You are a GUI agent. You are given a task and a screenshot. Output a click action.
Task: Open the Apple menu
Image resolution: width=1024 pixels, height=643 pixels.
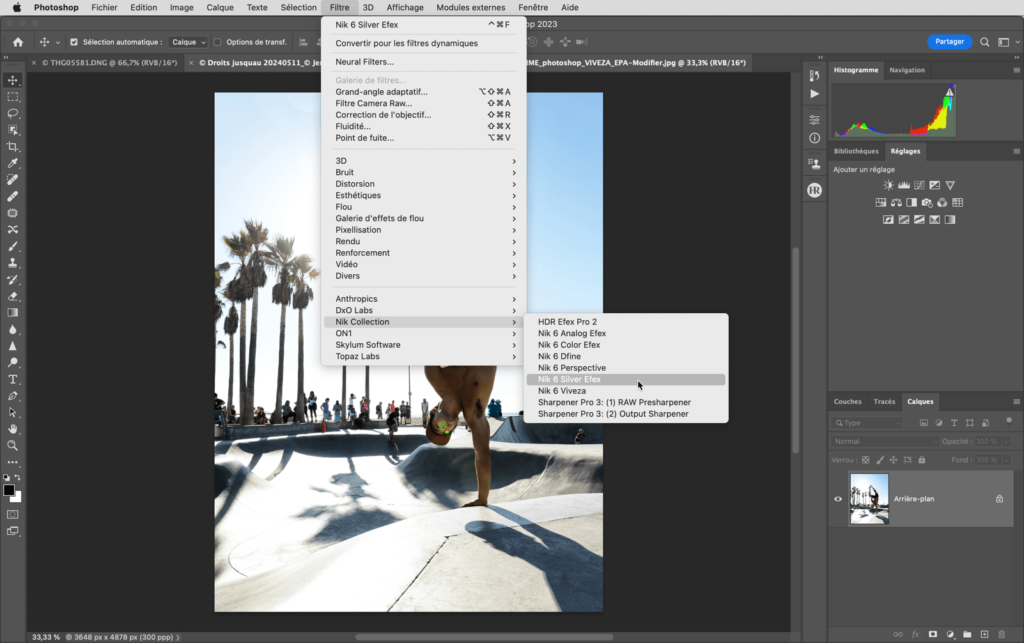coord(17,7)
